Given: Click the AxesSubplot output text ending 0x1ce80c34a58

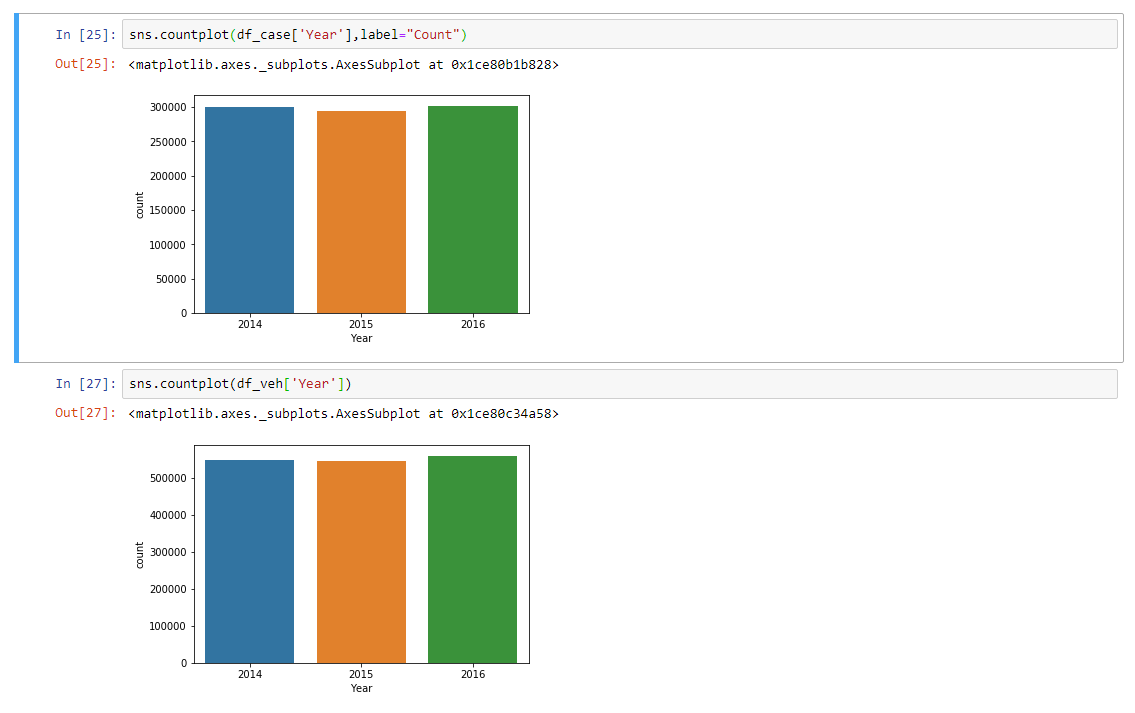Looking at the screenshot, I should (x=344, y=413).
